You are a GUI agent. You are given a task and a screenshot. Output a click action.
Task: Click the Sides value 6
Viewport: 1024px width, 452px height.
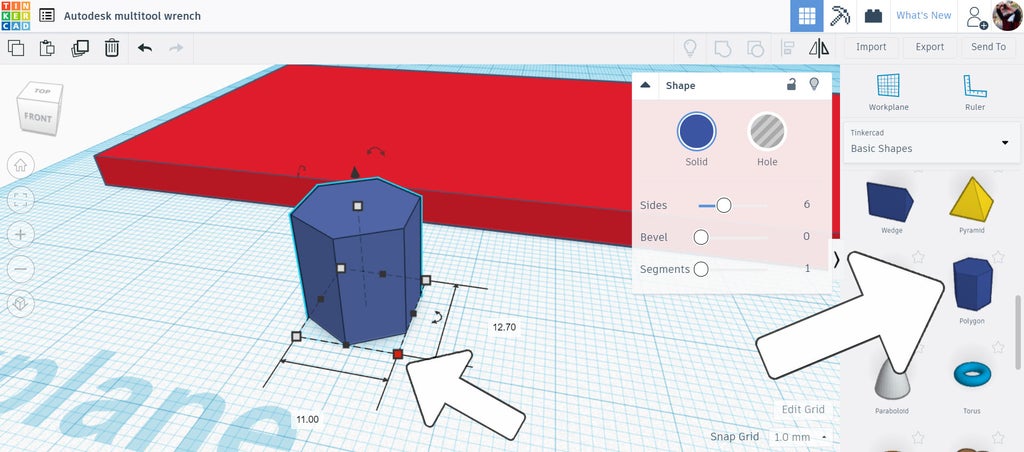[807, 204]
